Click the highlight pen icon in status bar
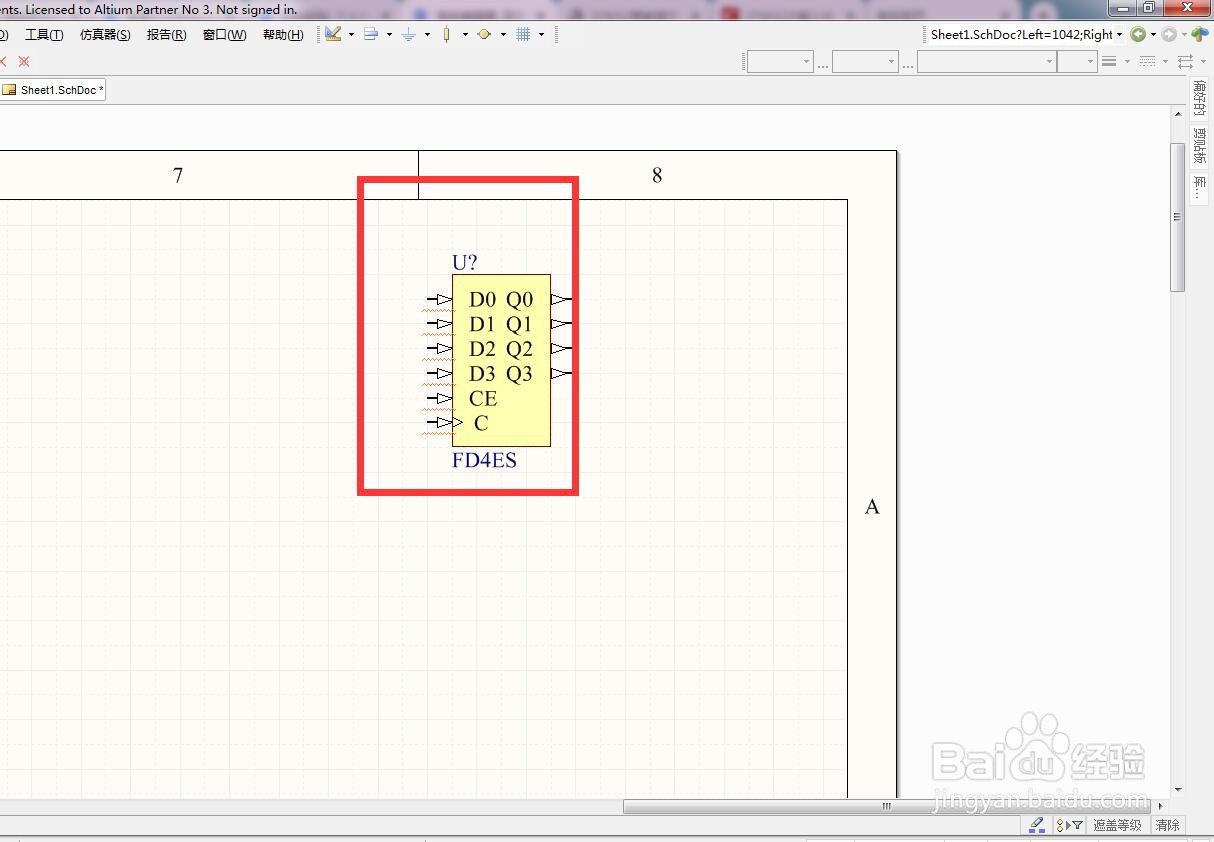1214x842 pixels. coord(1037,825)
